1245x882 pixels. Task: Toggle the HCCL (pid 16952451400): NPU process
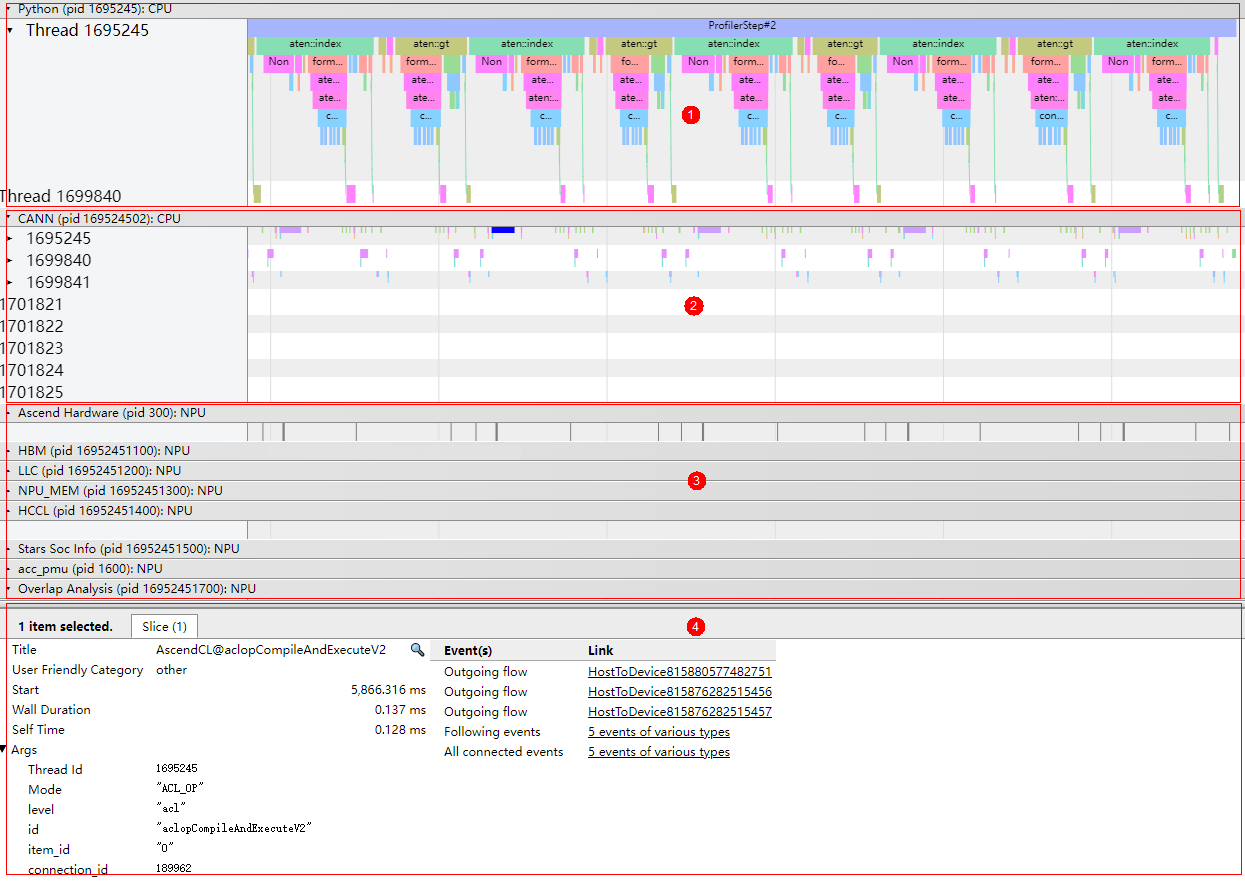click(x=10, y=510)
